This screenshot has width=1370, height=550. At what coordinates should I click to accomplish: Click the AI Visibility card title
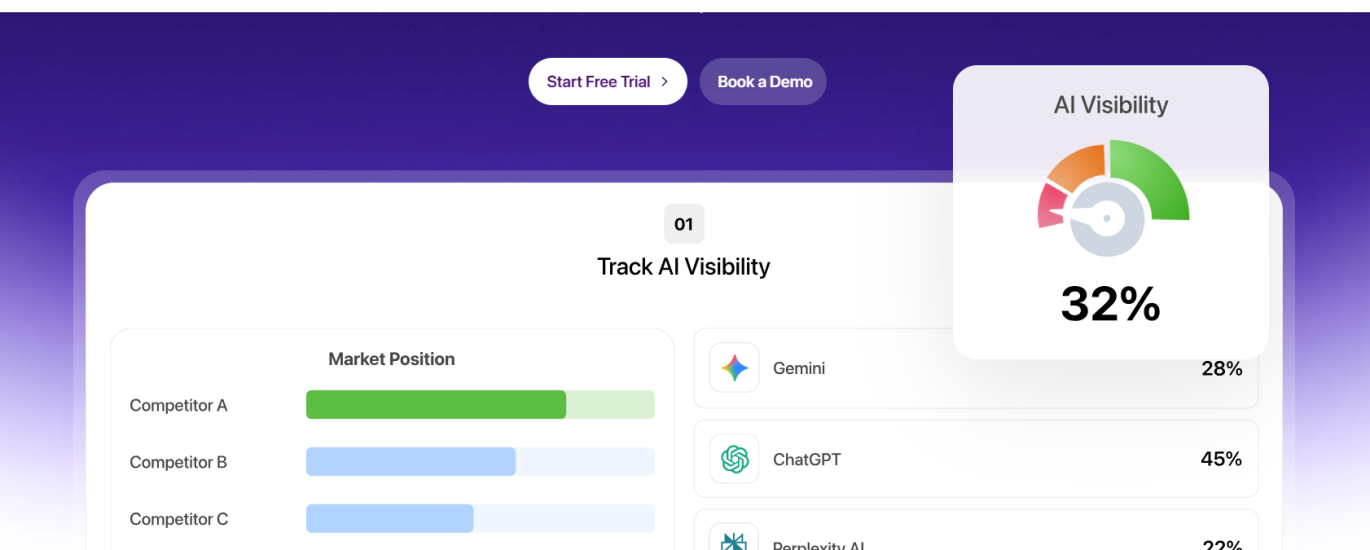[1110, 105]
